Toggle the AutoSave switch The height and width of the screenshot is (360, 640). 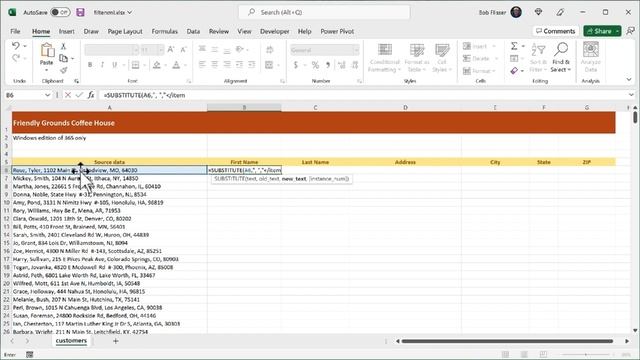[60, 12]
